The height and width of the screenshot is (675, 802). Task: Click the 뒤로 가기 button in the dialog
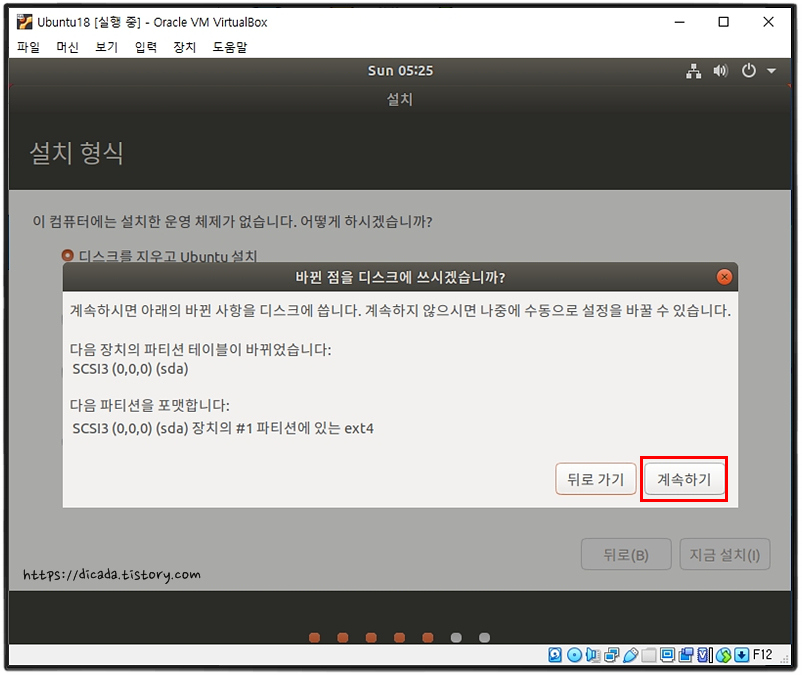(x=595, y=479)
